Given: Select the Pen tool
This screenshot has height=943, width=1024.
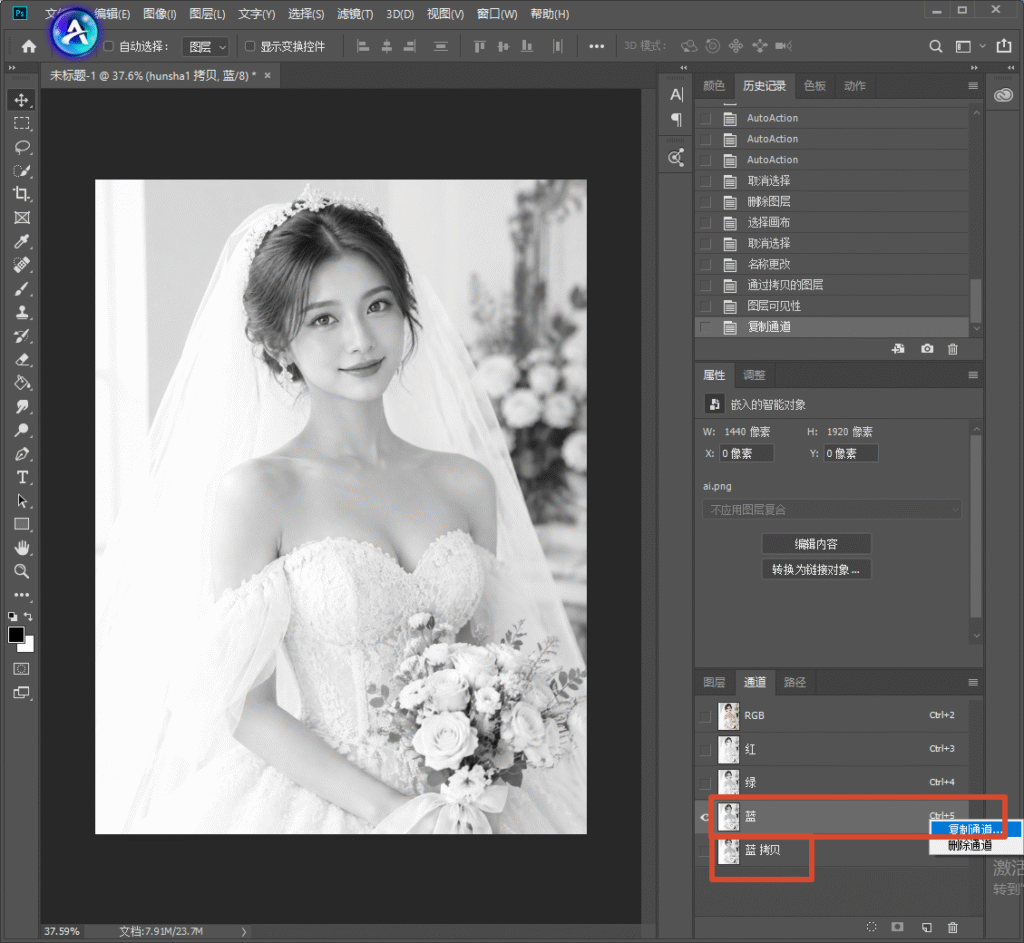Looking at the screenshot, I should 22,454.
